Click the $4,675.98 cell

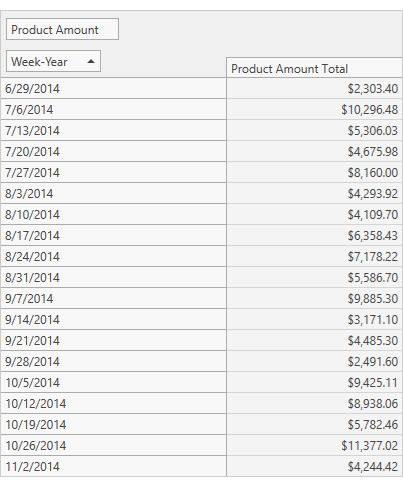click(x=314, y=151)
